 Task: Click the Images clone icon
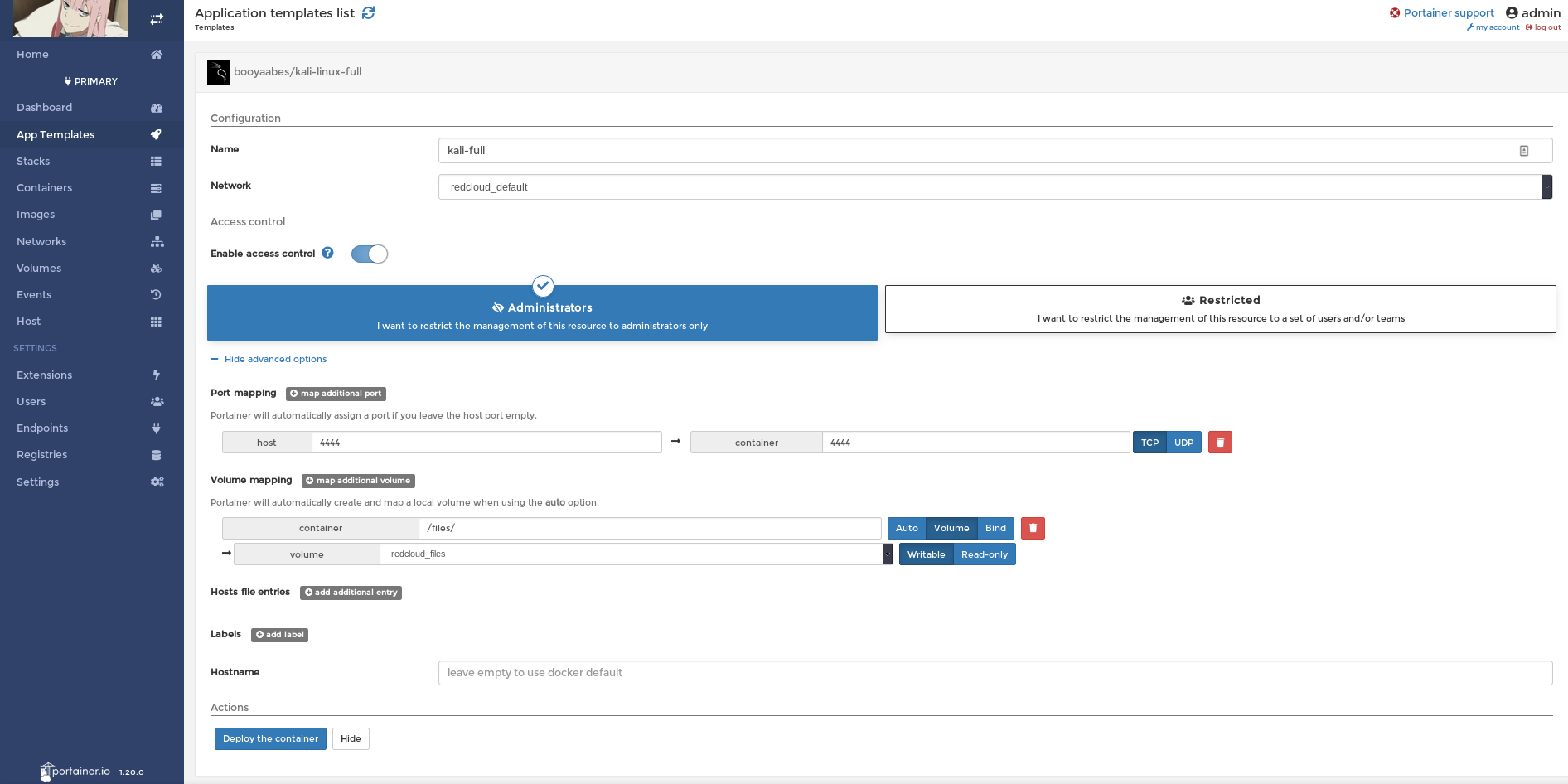tap(156, 215)
